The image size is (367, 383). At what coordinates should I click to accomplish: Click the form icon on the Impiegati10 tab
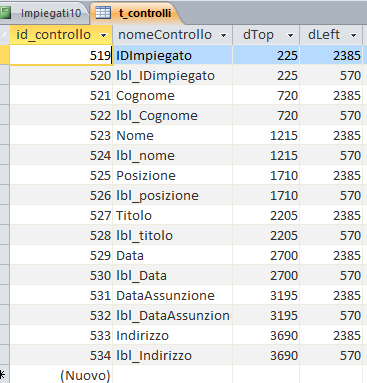click(5, 13)
